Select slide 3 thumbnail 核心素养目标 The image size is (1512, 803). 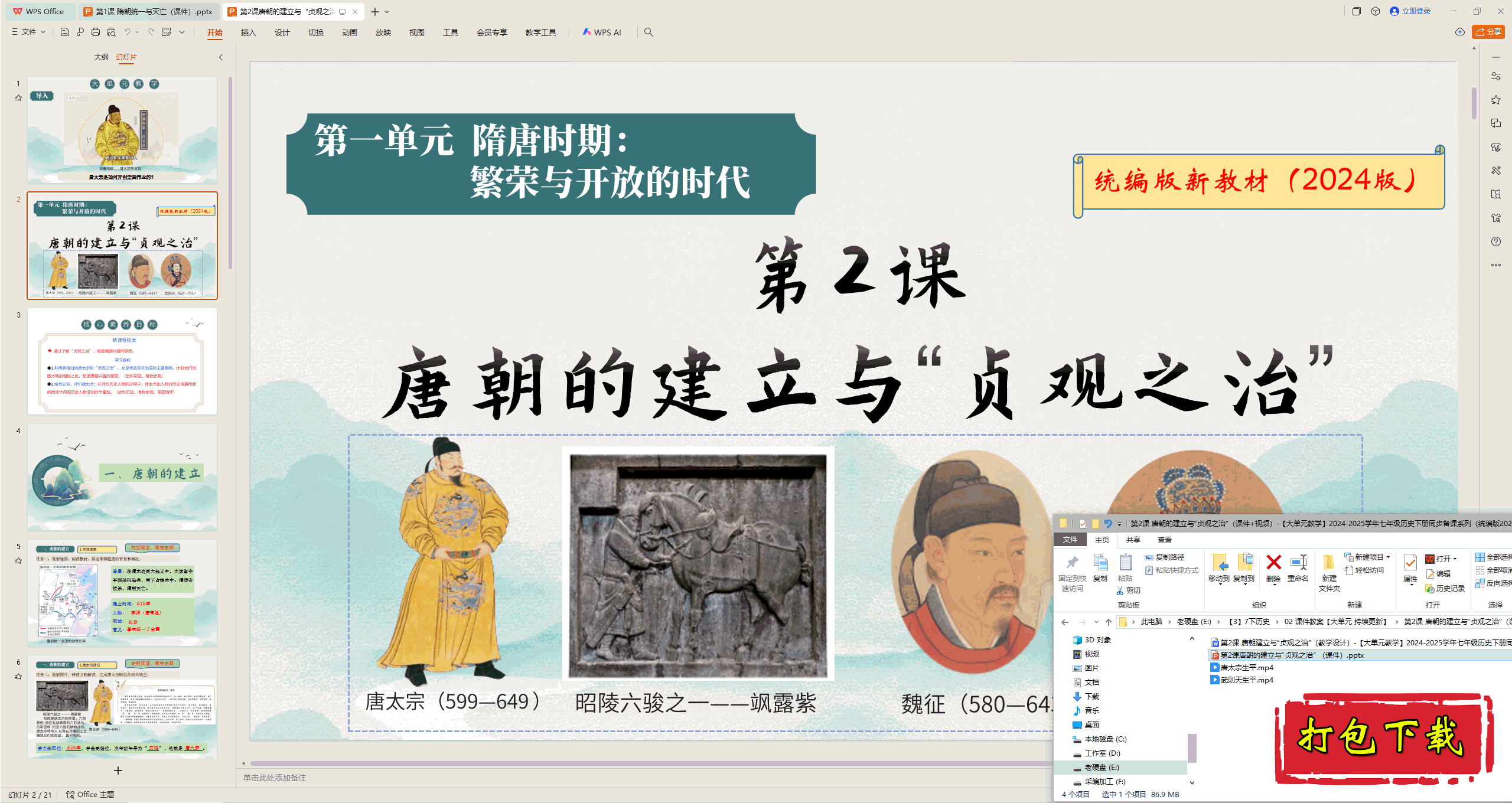[x=122, y=361]
